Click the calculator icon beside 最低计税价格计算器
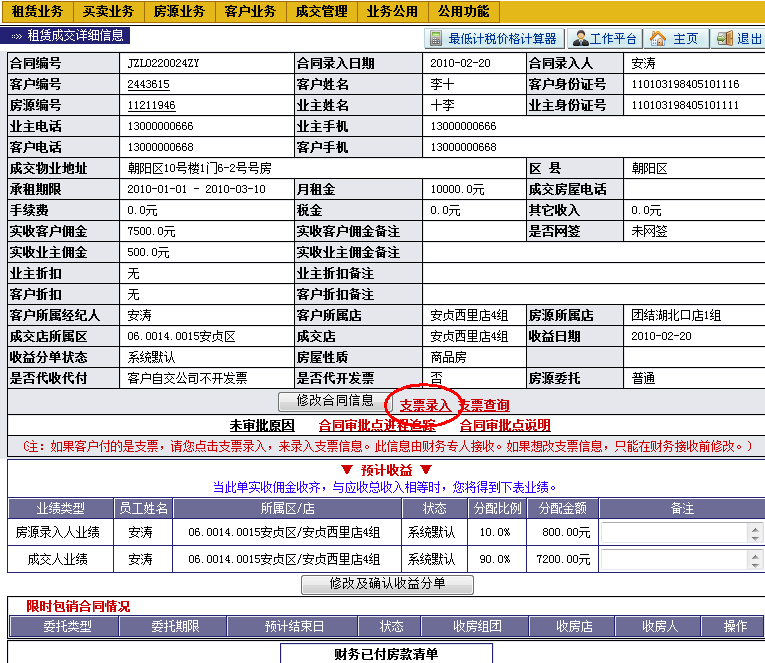765x663 pixels. [x=436, y=38]
